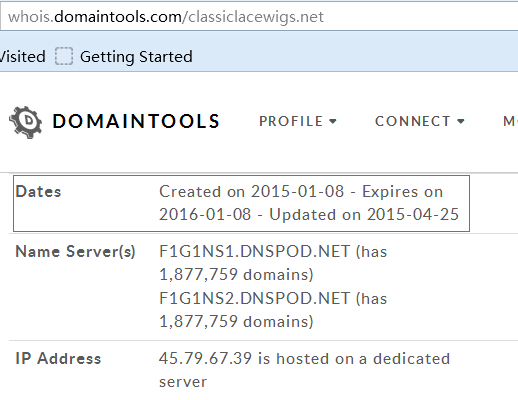The image size is (518, 400).
Task: Click the dotted Getting Started bookmark icon
Action: (x=64, y=56)
